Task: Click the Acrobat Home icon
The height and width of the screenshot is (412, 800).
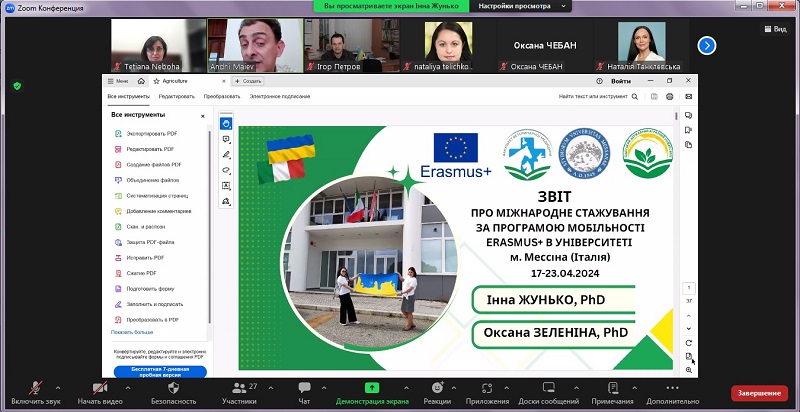Action: click(141, 80)
